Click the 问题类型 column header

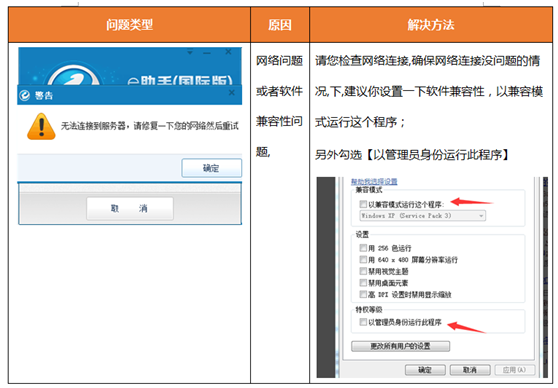[129, 25]
